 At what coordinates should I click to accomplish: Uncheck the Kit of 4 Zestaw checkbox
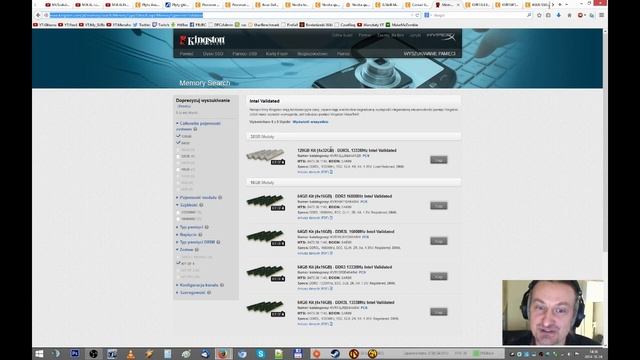point(178,264)
